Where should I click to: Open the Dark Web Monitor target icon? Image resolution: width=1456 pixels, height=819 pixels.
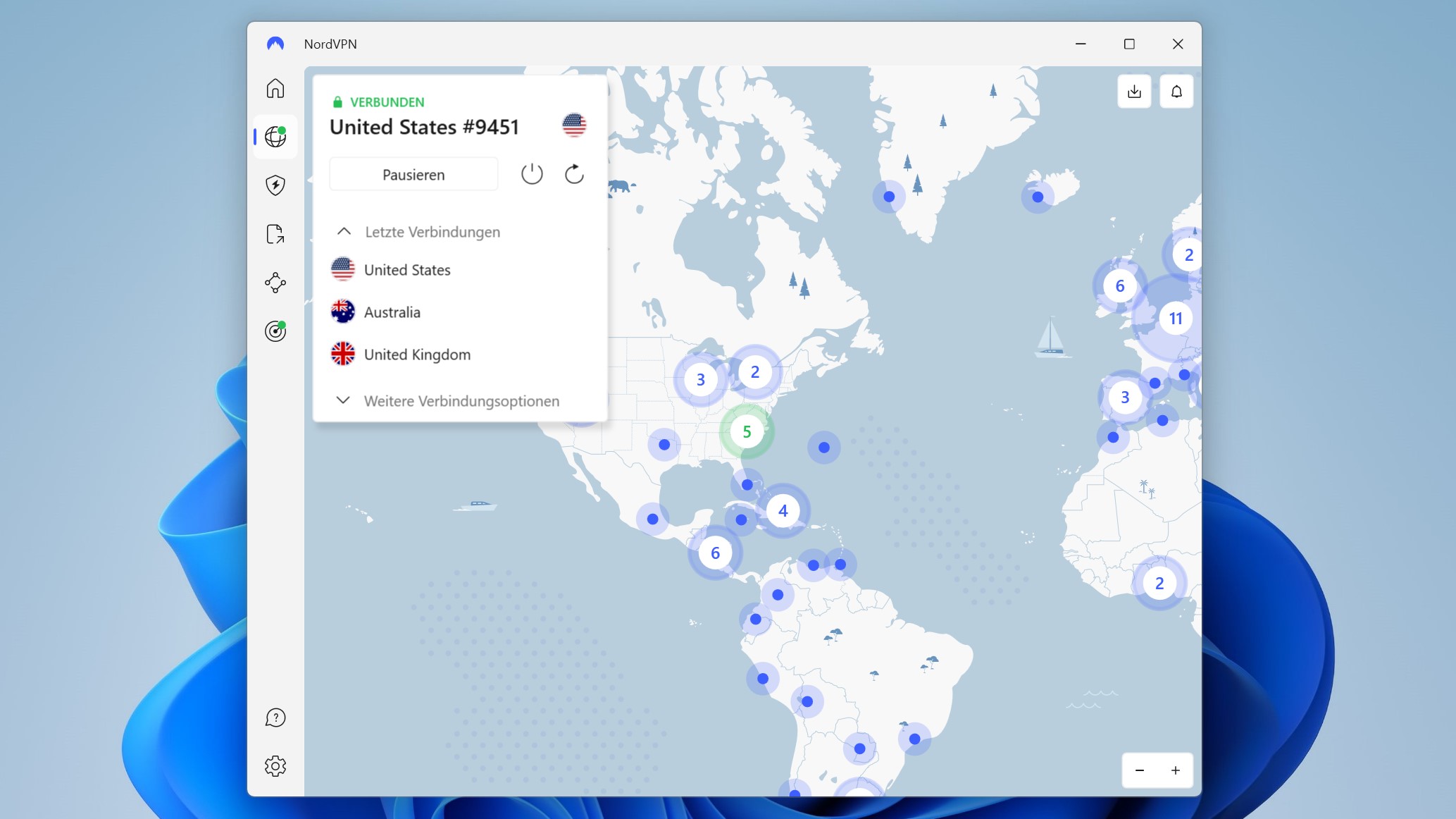275,331
